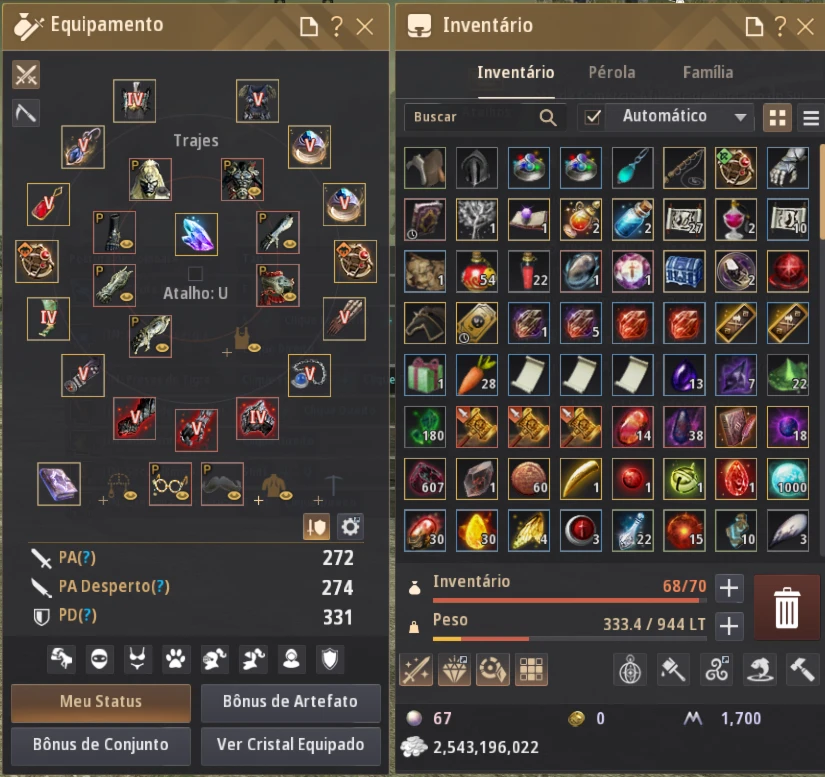Click the Bônus de Artefato button
Image resolution: width=825 pixels, height=777 pixels.
[x=290, y=702]
